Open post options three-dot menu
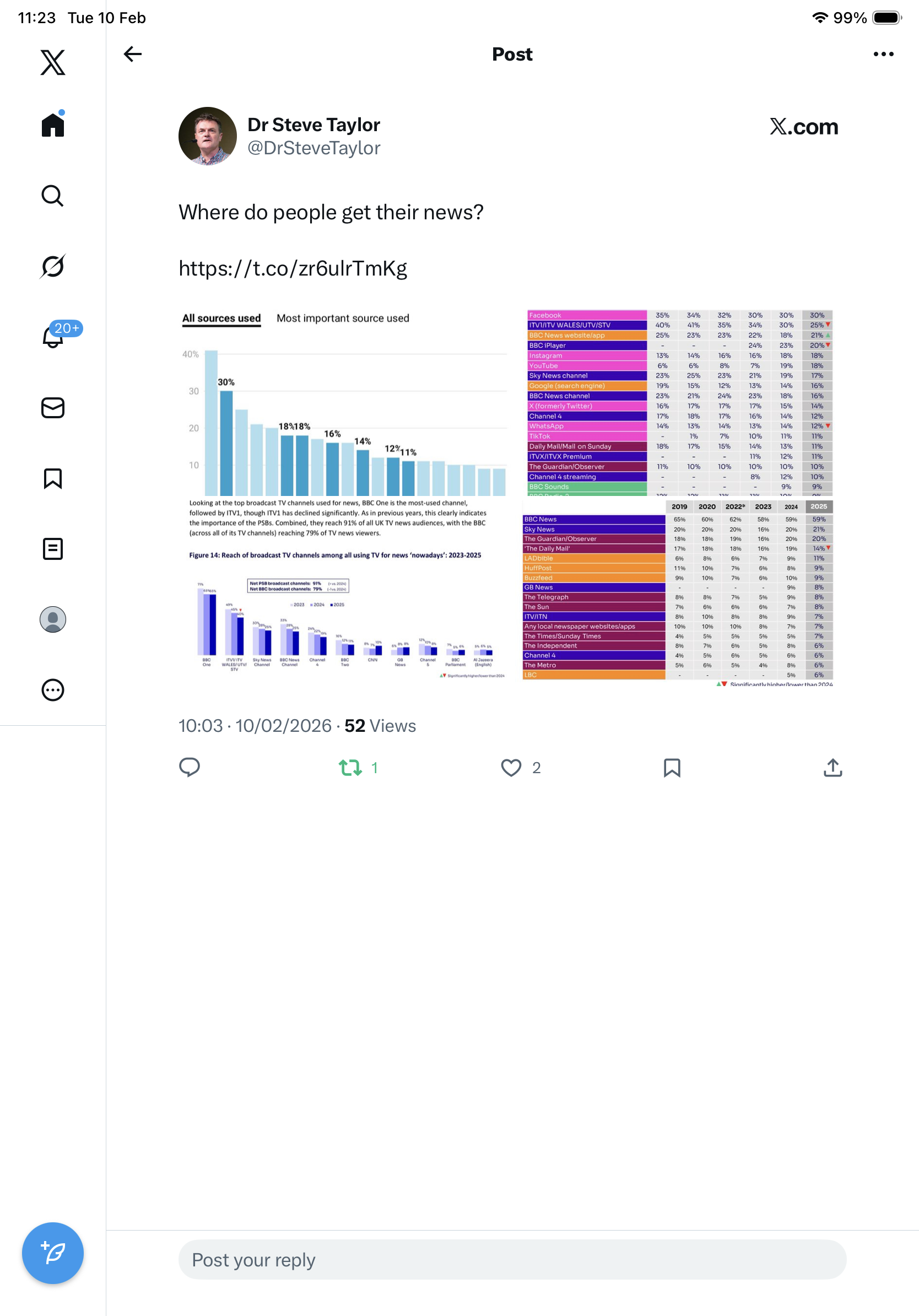919x1316 pixels. tap(883, 54)
